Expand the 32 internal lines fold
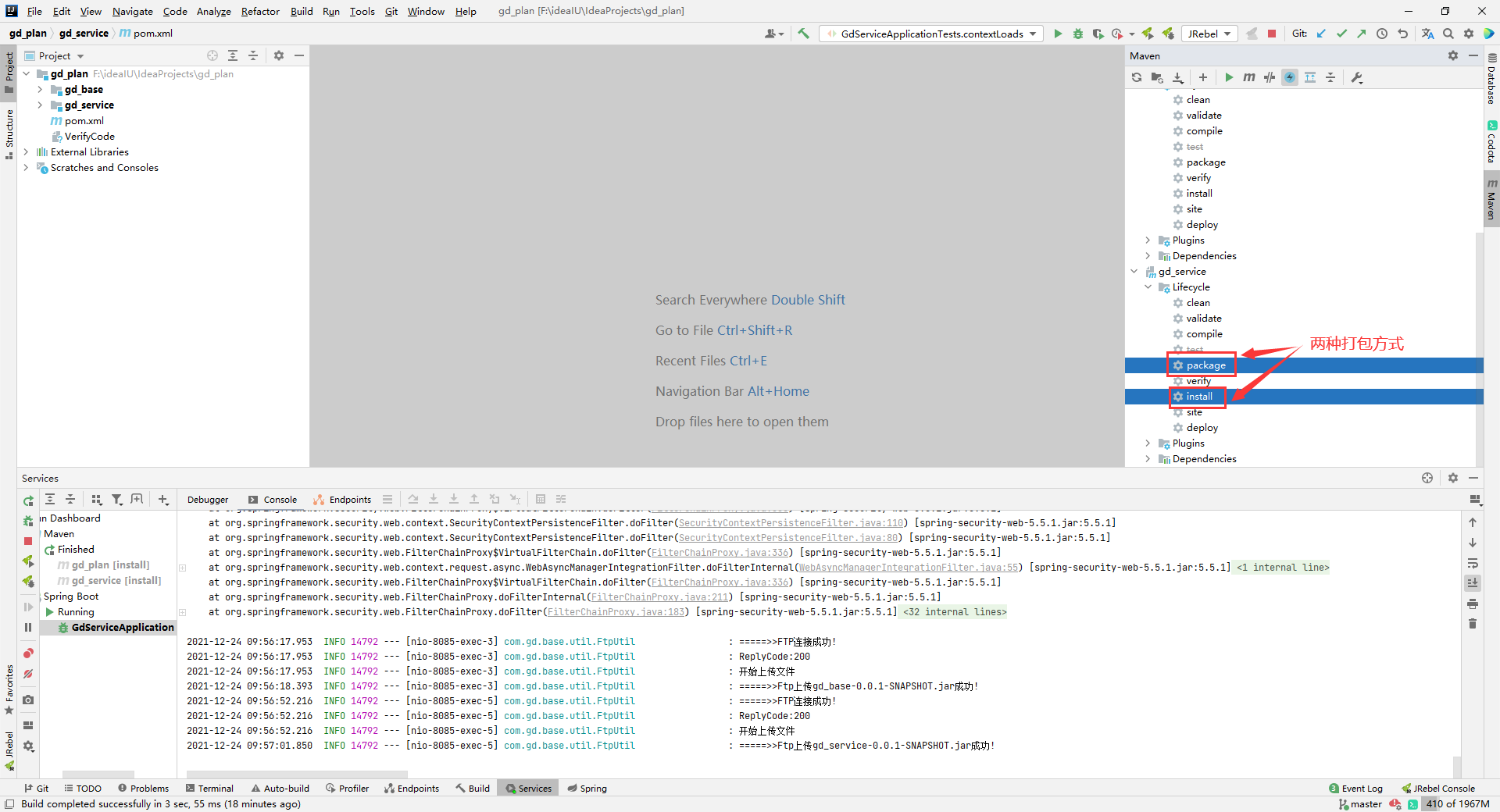 pyautogui.click(x=954, y=612)
